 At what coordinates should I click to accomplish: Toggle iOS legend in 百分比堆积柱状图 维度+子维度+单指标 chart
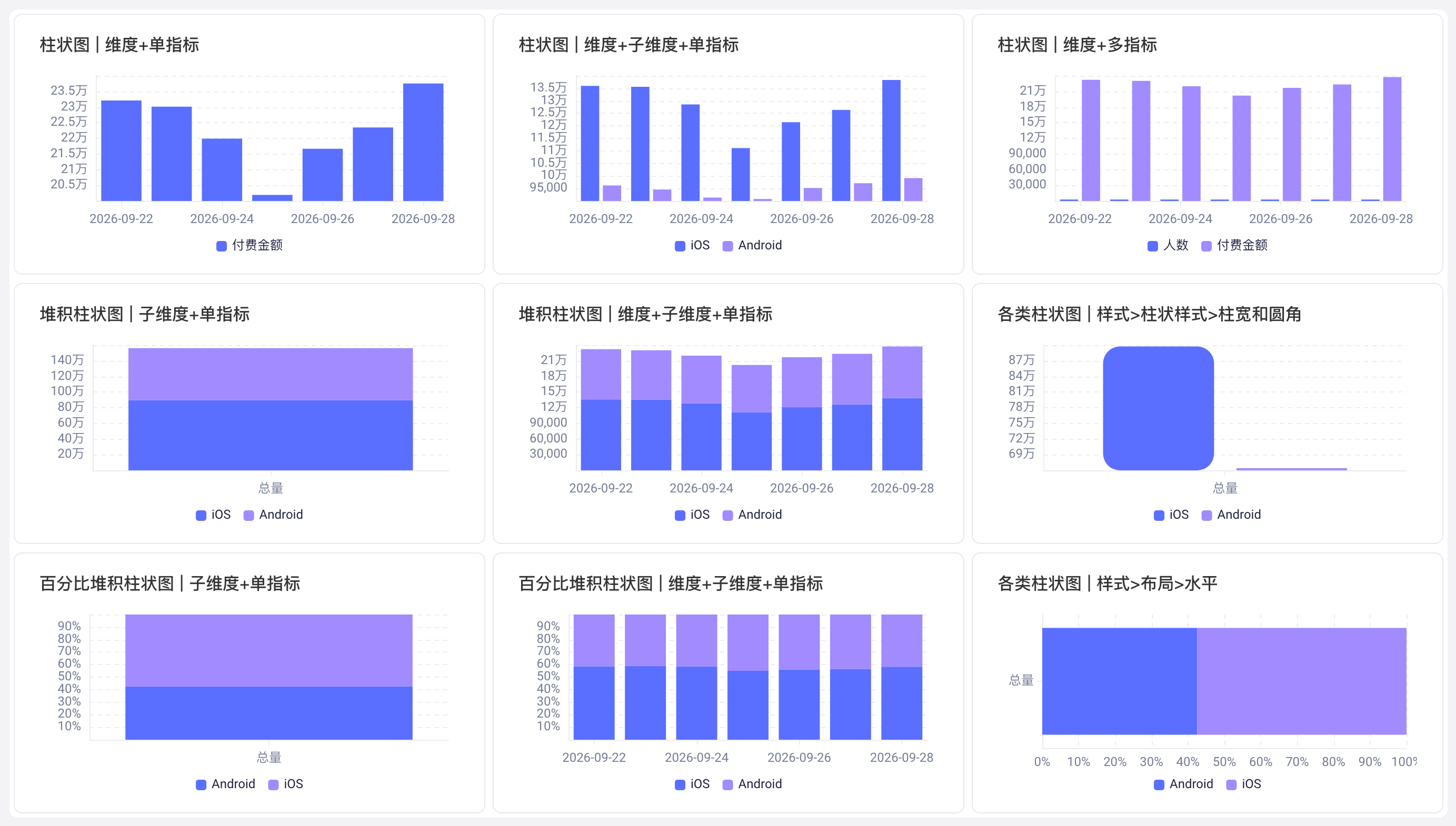coord(692,784)
